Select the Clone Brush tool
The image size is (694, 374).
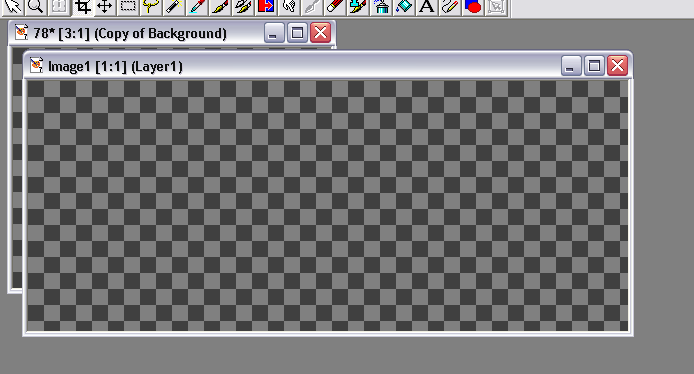[243, 7]
